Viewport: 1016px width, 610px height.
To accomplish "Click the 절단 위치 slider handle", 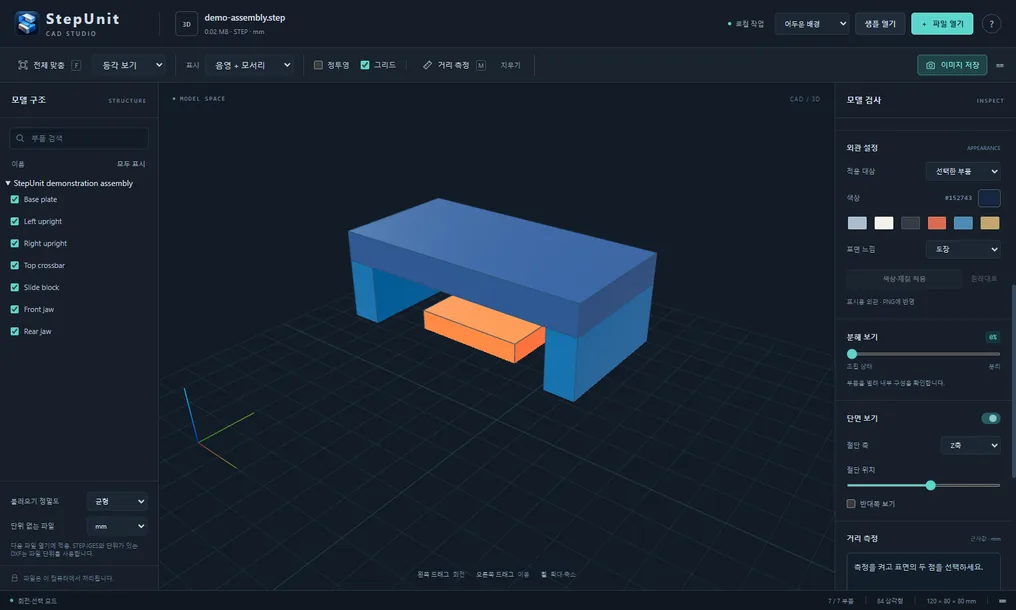I will pos(930,486).
